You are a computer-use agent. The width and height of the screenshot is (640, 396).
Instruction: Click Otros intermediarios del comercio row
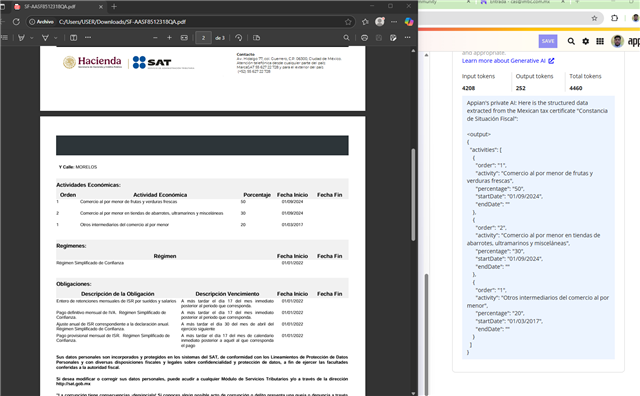pyautogui.click(x=202, y=225)
